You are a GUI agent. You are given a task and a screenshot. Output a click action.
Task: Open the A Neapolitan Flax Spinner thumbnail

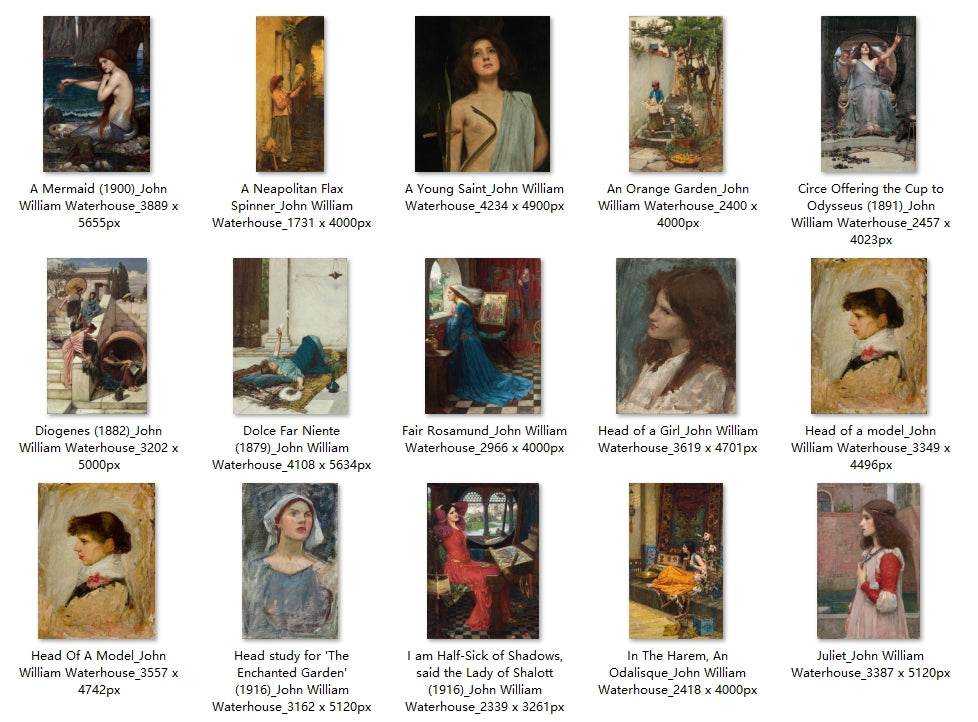click(290, 94)
